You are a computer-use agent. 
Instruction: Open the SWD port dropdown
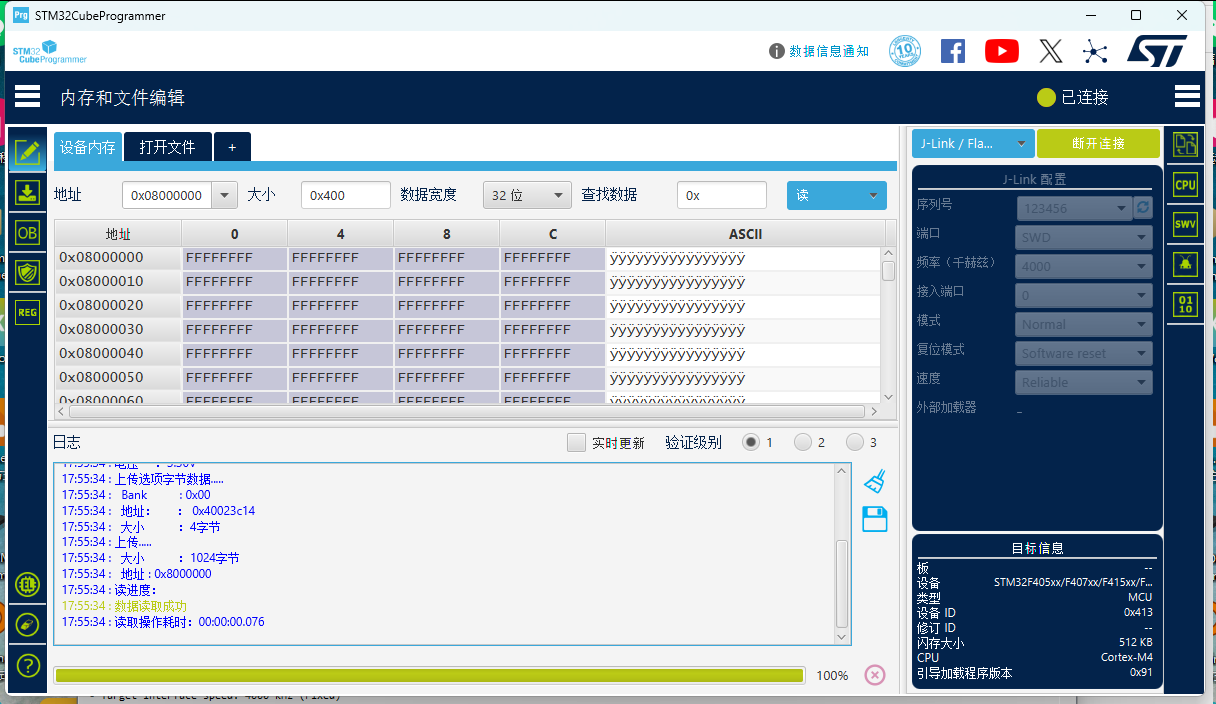point(1084,237)
